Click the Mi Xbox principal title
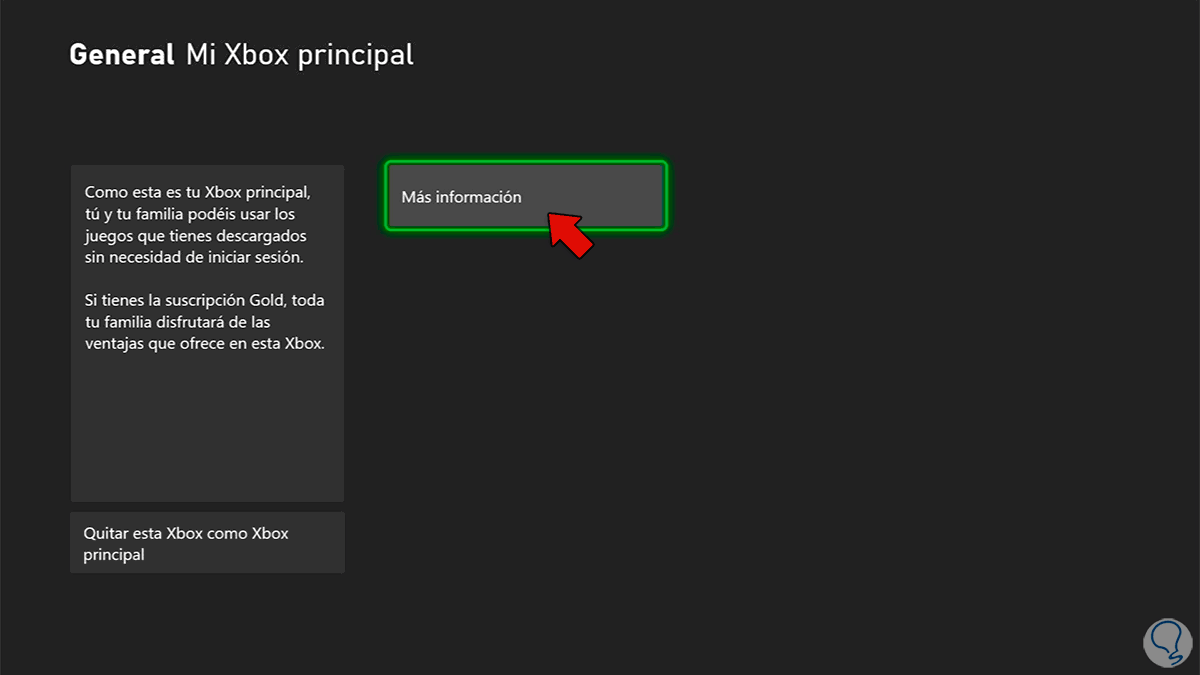 click(300, 54)
